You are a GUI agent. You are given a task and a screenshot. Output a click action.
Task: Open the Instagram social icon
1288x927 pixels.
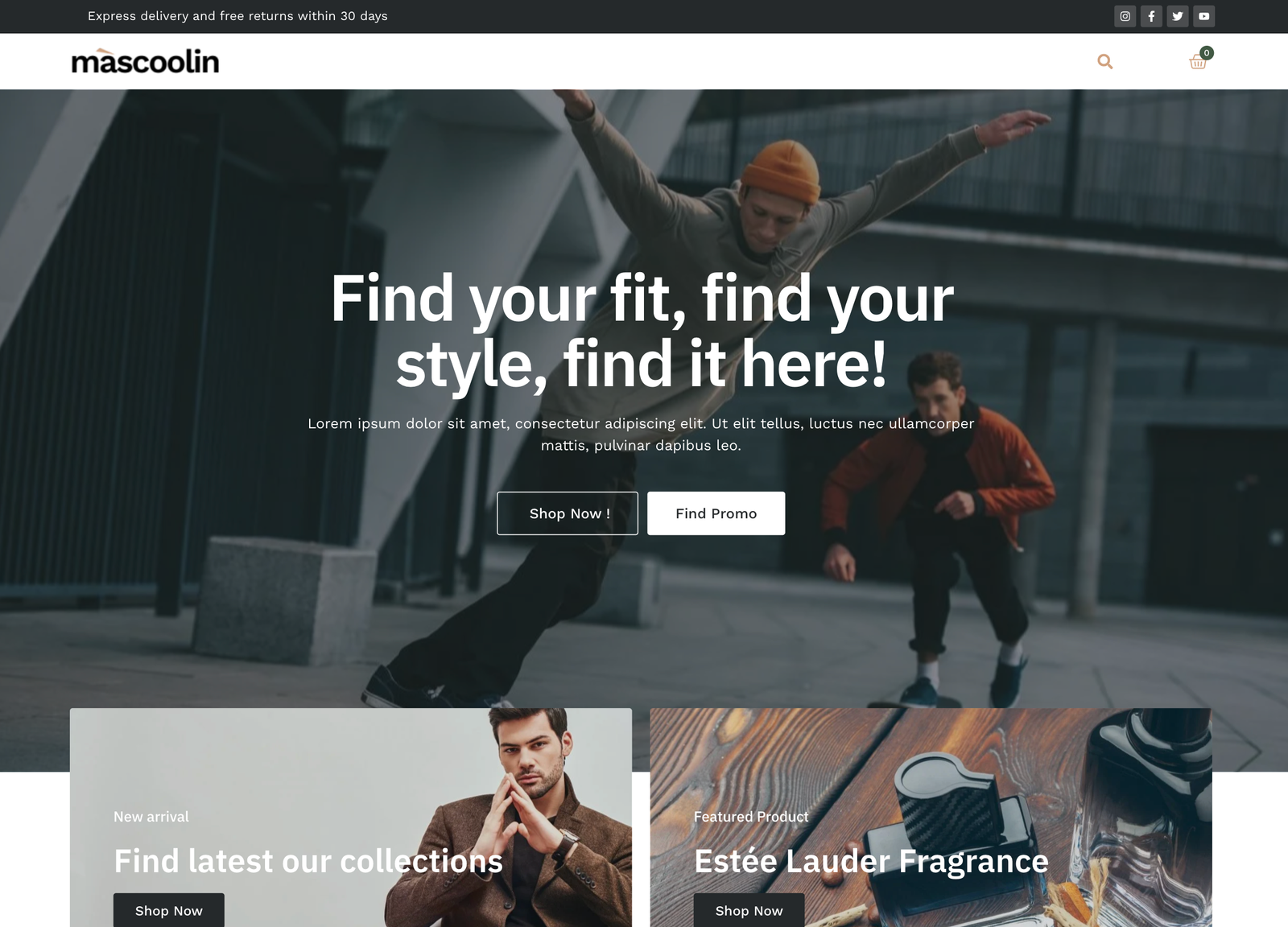coord(1125,16)
